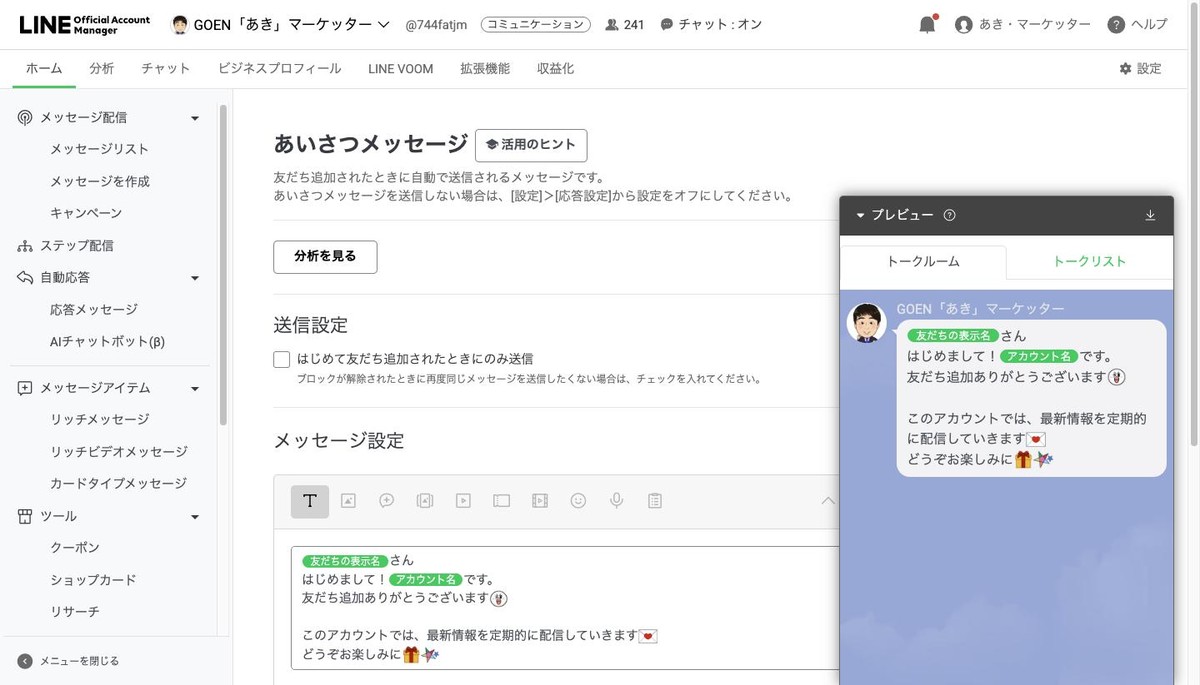The width and height of the screenshot is (1200, 685).
Task: Click the LINE Official Account Manager logo
Action: coord(87,25)
